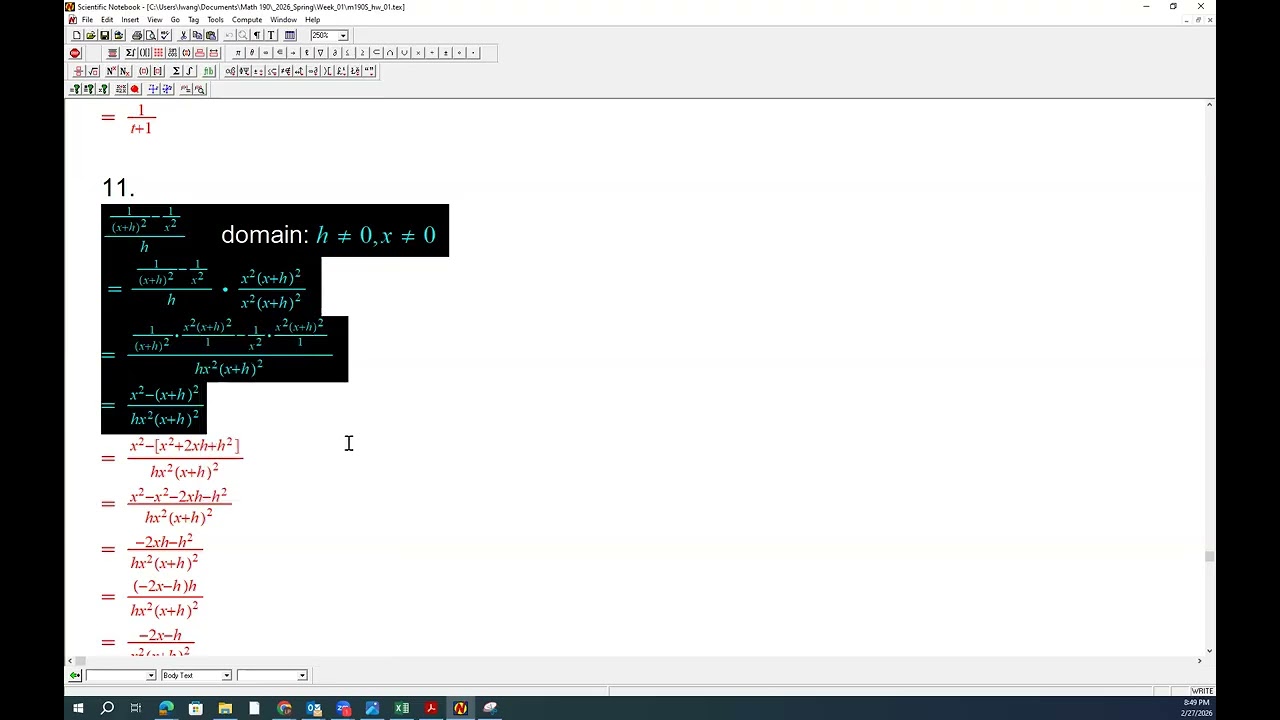This screenshot has width=1280, height=720.
Task: Insert the theta symbol
Action: 252,53
